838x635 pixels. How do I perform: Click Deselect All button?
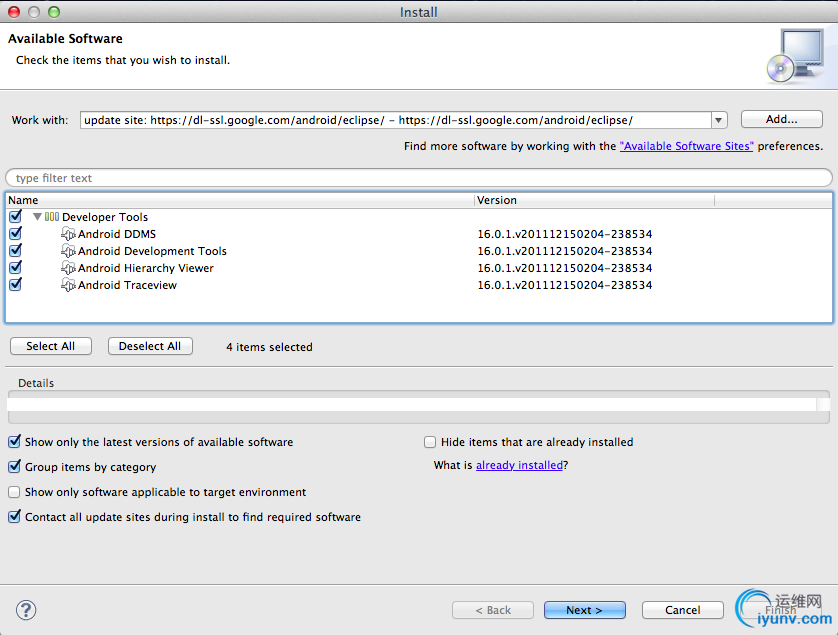point(150,346)
